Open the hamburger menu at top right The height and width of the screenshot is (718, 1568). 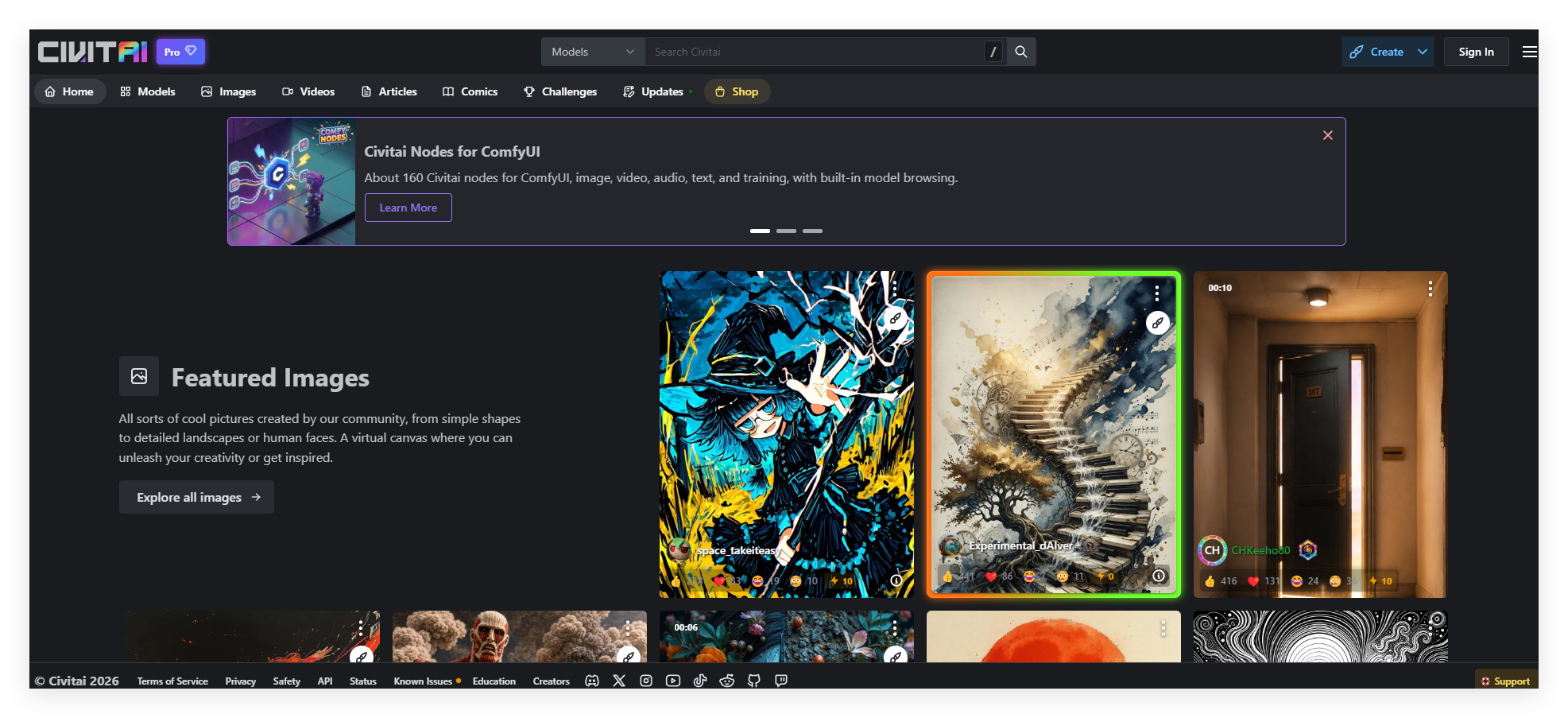1529,52
